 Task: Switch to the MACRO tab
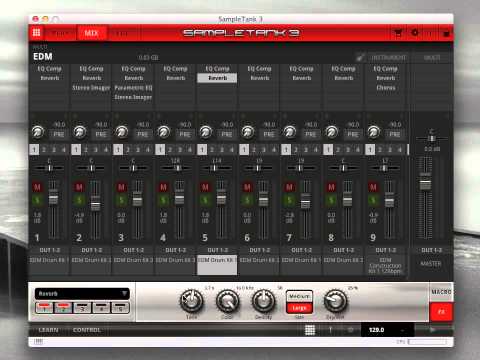click(441, 292)
